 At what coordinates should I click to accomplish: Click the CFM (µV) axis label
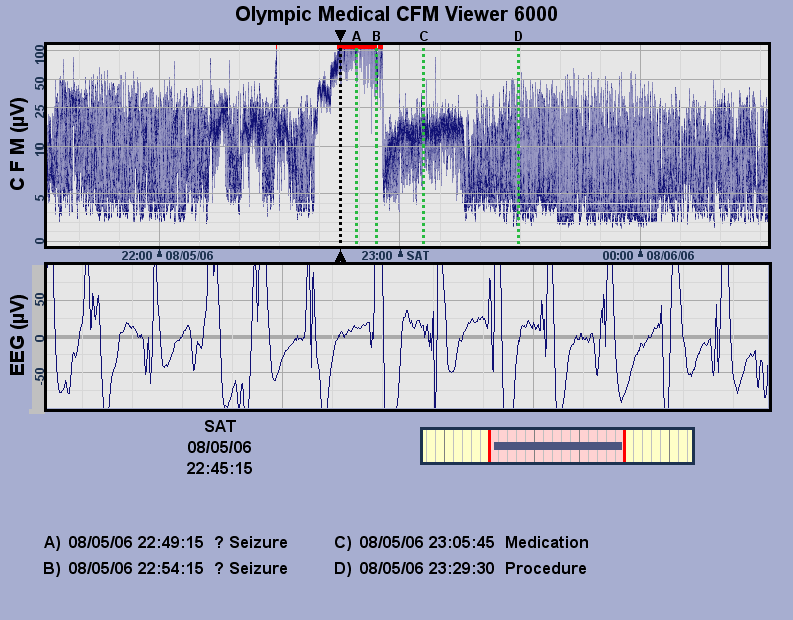[17, 144]
